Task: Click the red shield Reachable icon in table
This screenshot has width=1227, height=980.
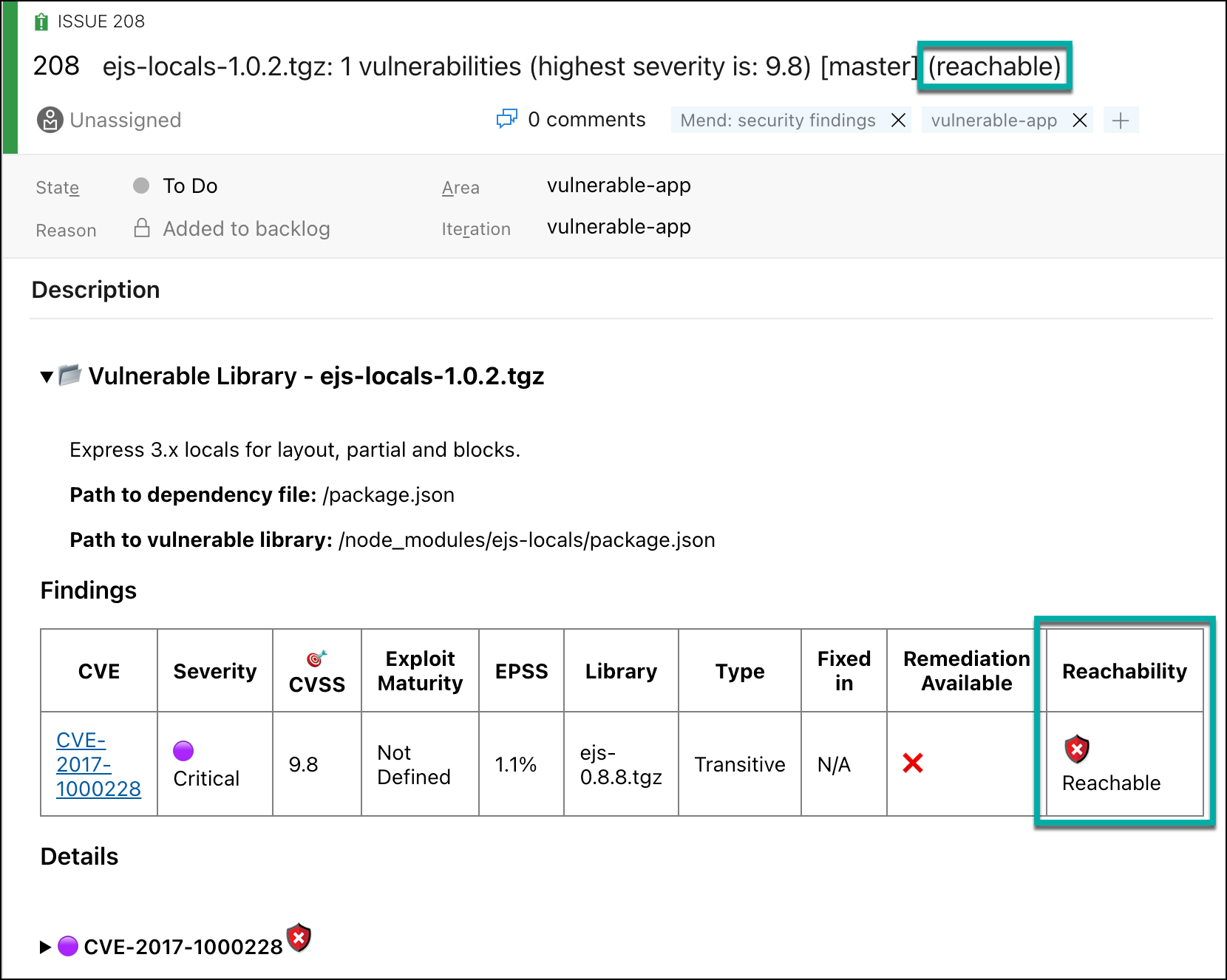Action: click(1077, 749)
